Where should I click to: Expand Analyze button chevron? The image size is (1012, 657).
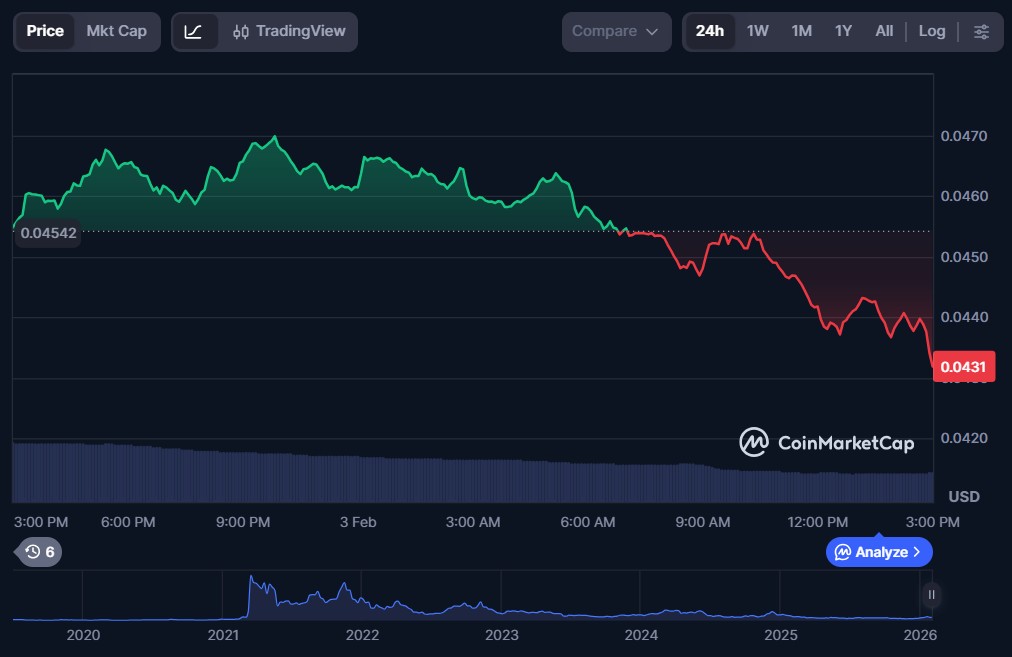click(918, 552)
